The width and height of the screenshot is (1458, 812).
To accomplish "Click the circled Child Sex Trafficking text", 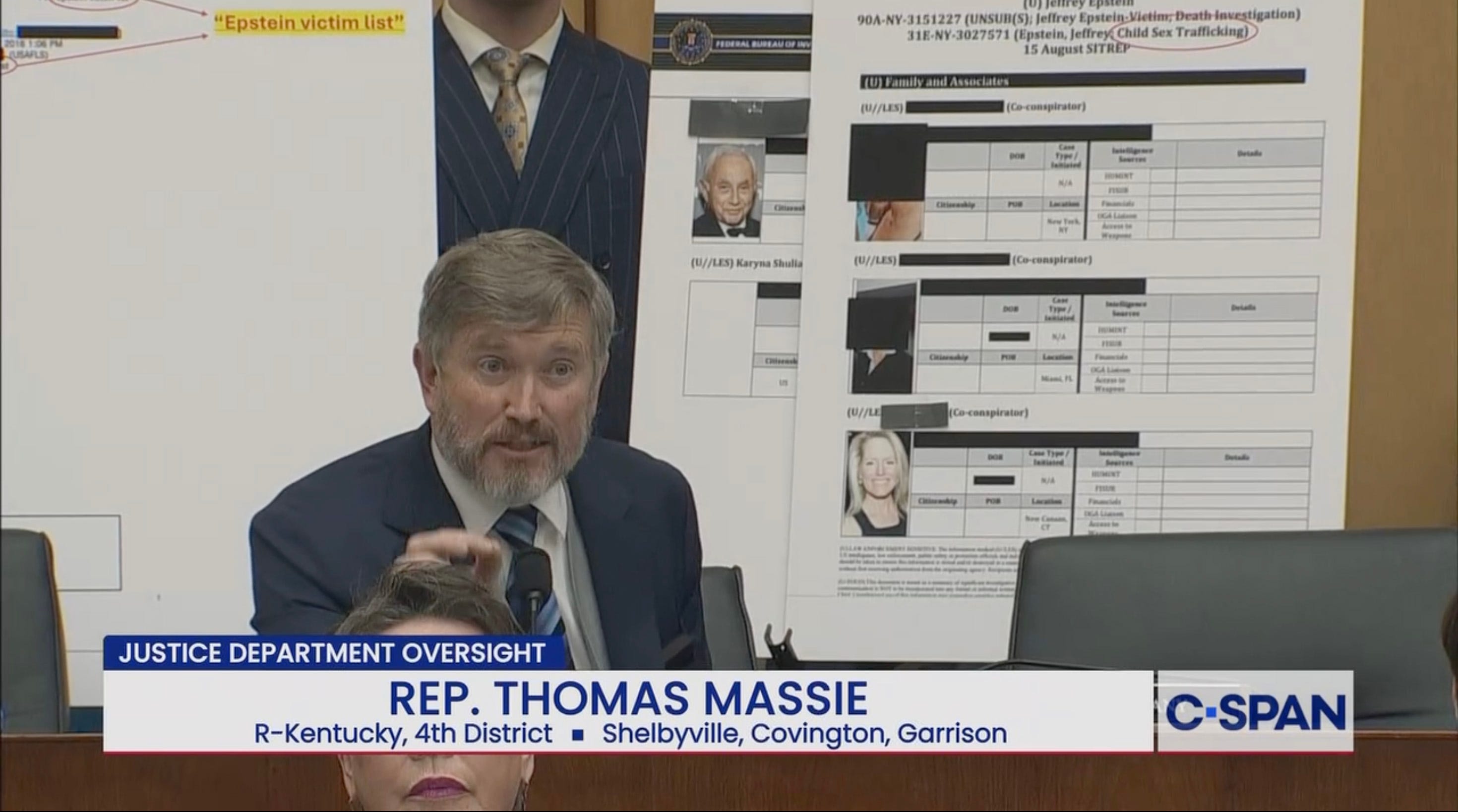I will (x=1183, y=32).
